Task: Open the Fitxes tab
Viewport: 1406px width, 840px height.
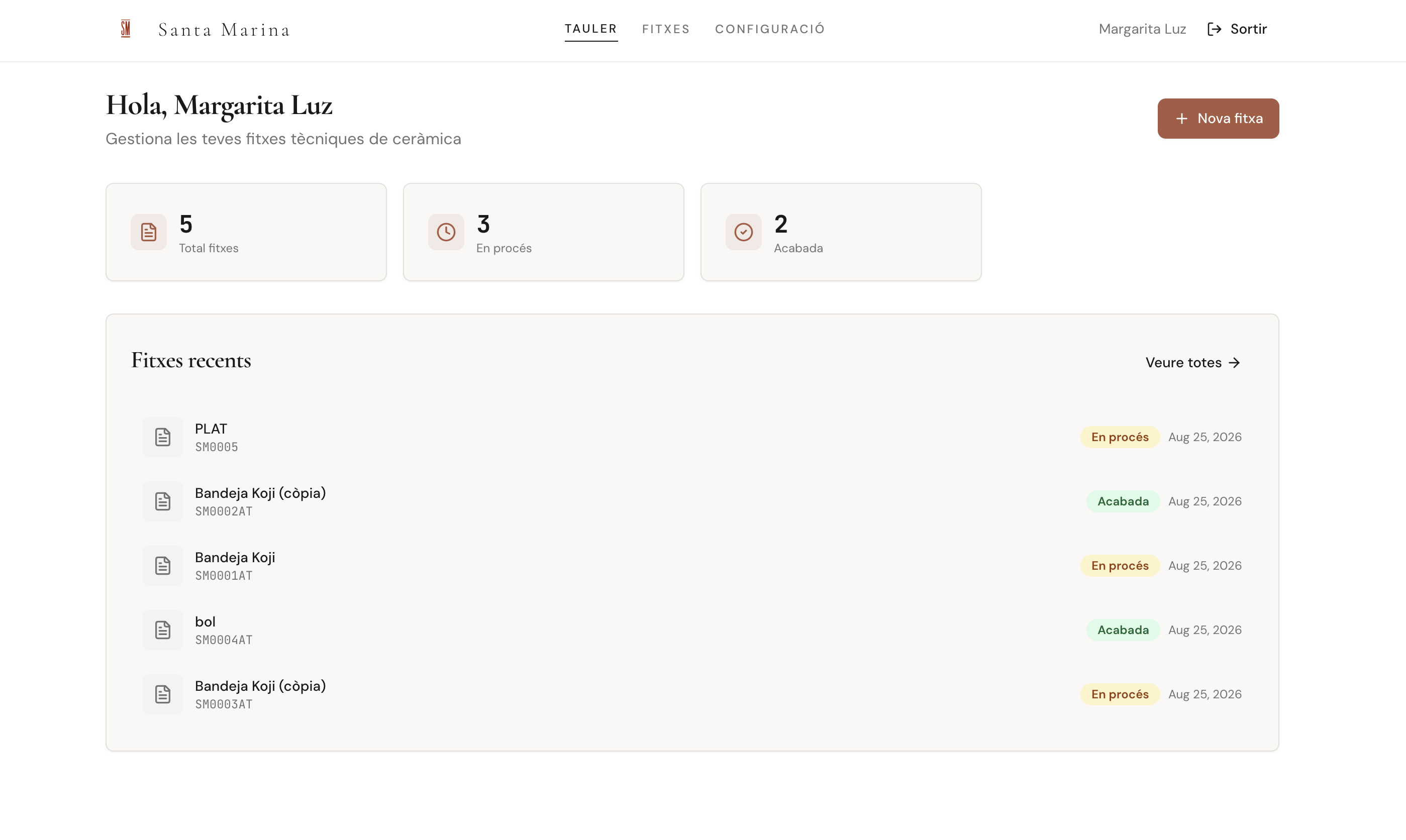Action: pyautogui.click(x=666, y=29)
